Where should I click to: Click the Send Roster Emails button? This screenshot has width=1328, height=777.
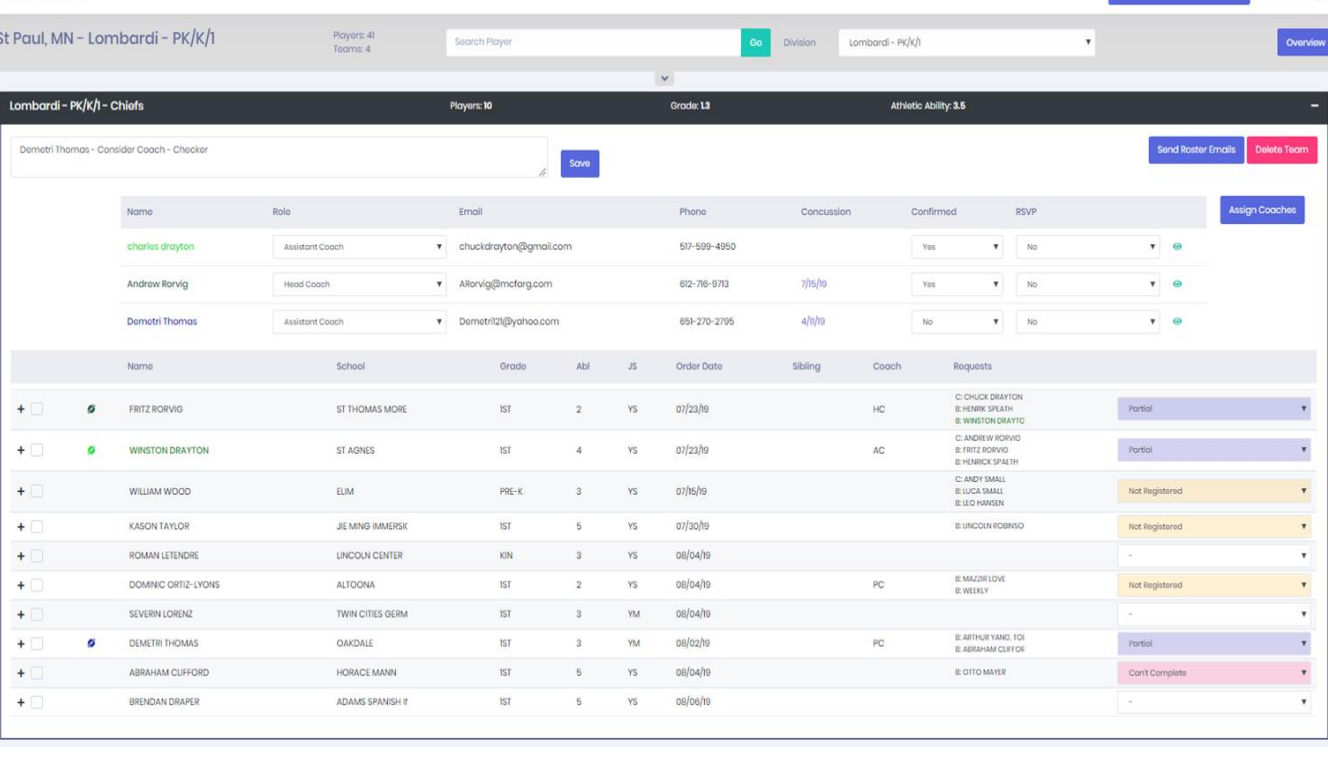coord(1195,150)
